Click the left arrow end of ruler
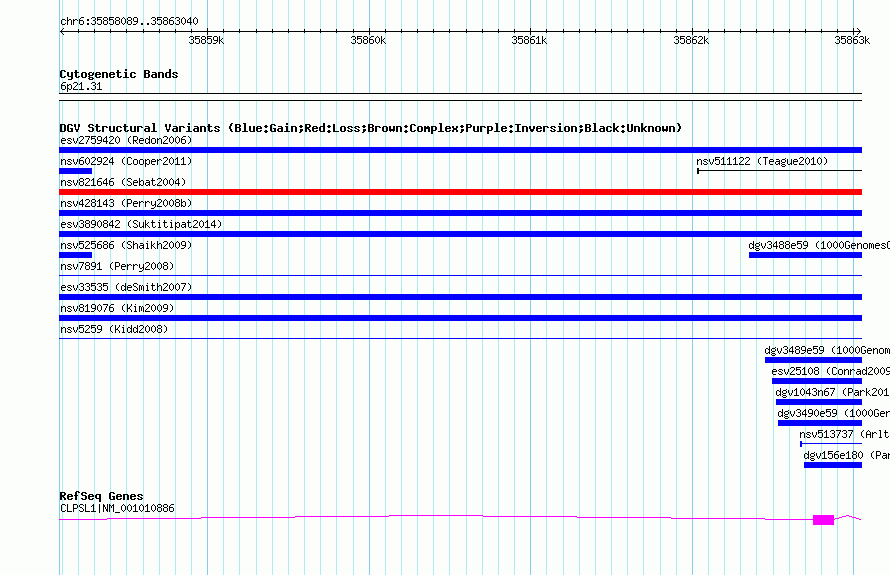The height and width of the screenshot is (575, 890). pyautogui.click(x=62, y=31)
